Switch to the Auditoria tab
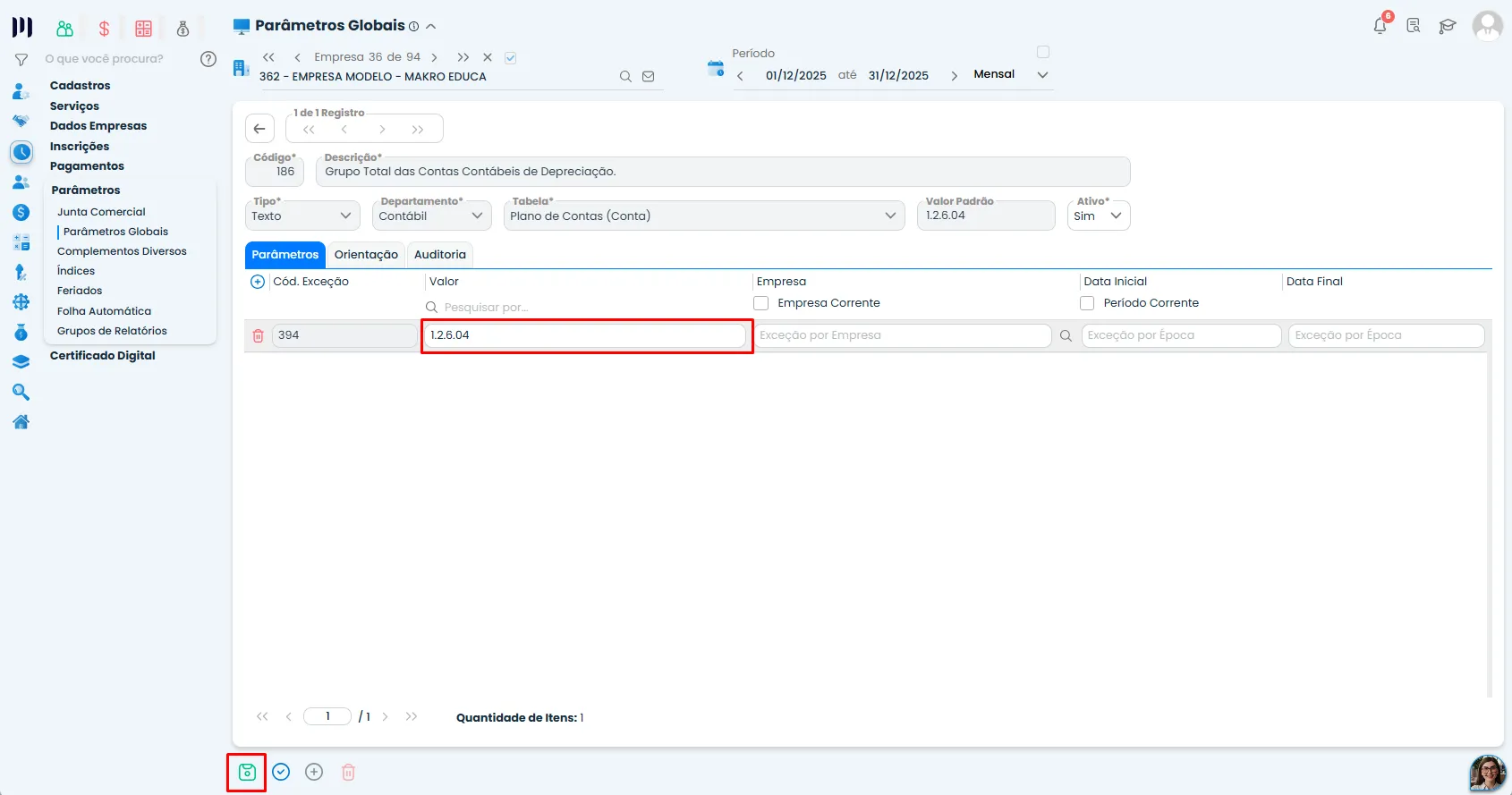Image resolution: width=1512 pixels, height=795 pixels. 440,255
